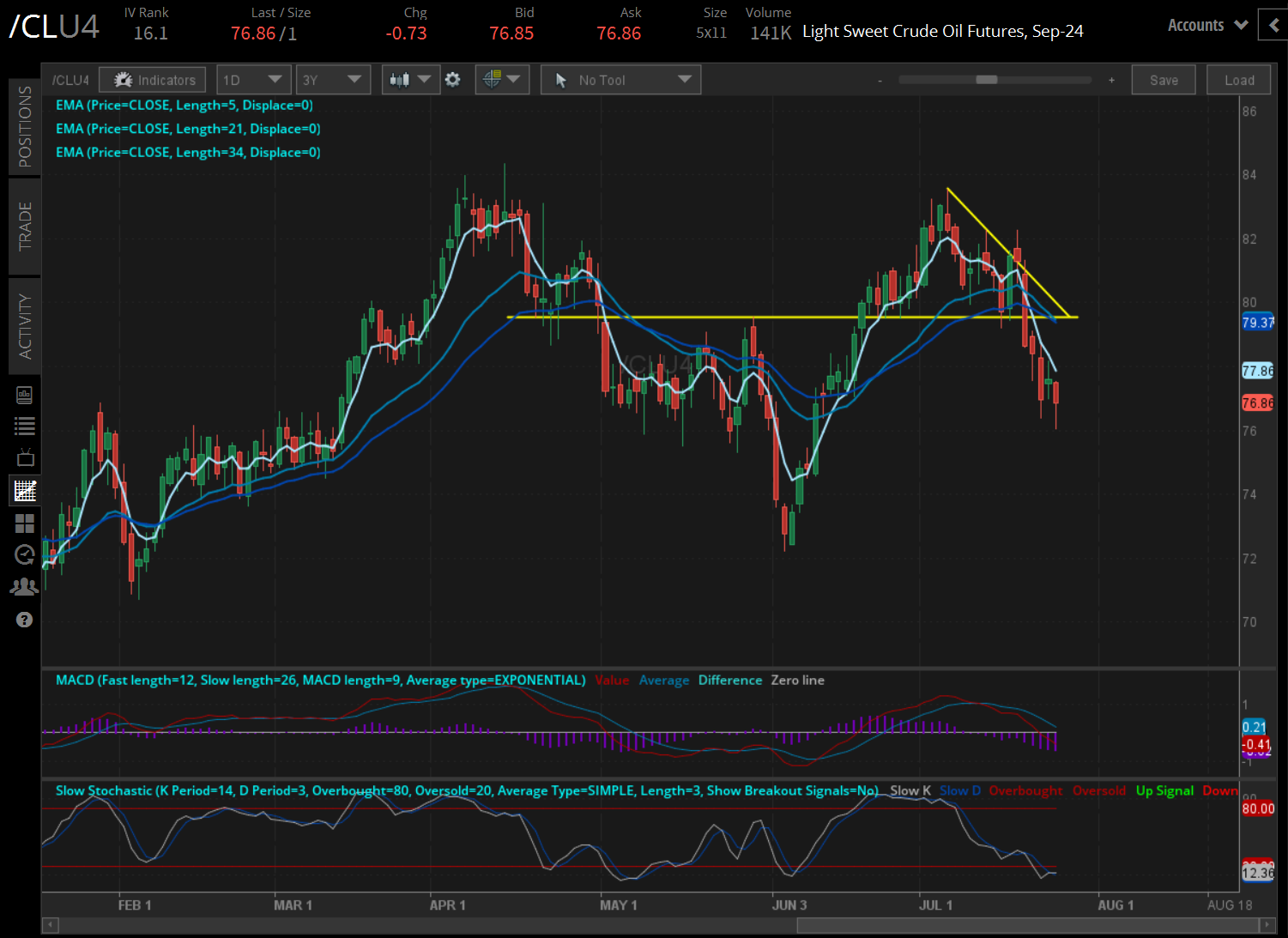The width and height of the screenshot is (1288, 938).
Task: Load a saved chart style
Action: [1238, 79]
